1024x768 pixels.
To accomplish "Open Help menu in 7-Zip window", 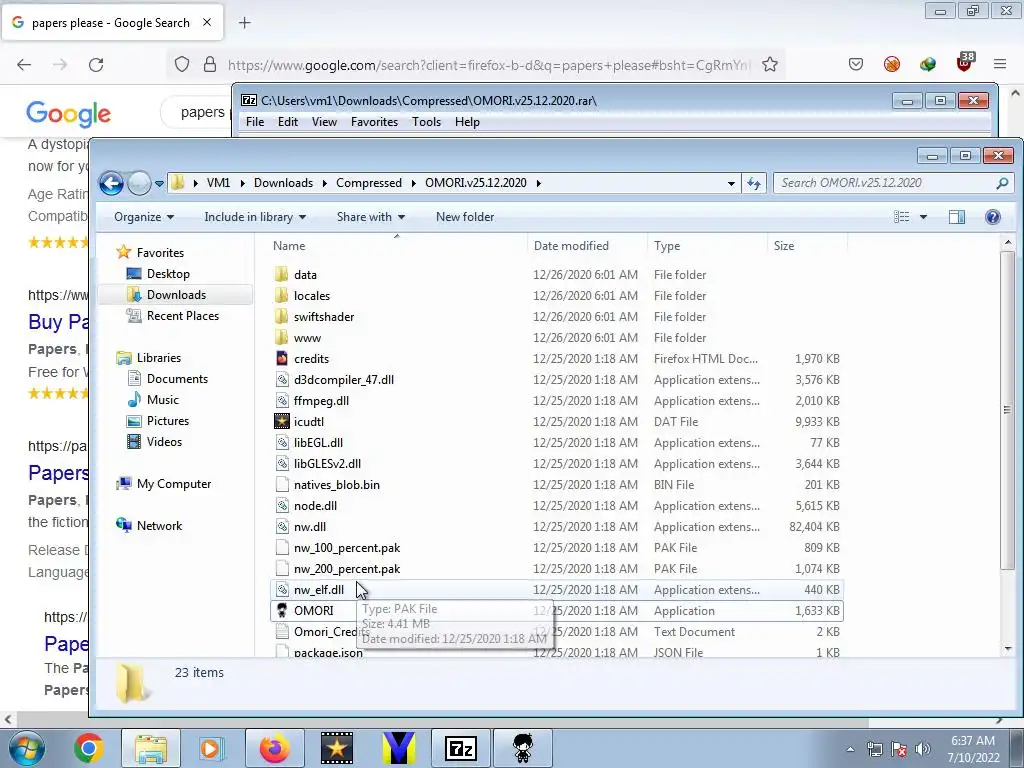I will coord(467,121).
